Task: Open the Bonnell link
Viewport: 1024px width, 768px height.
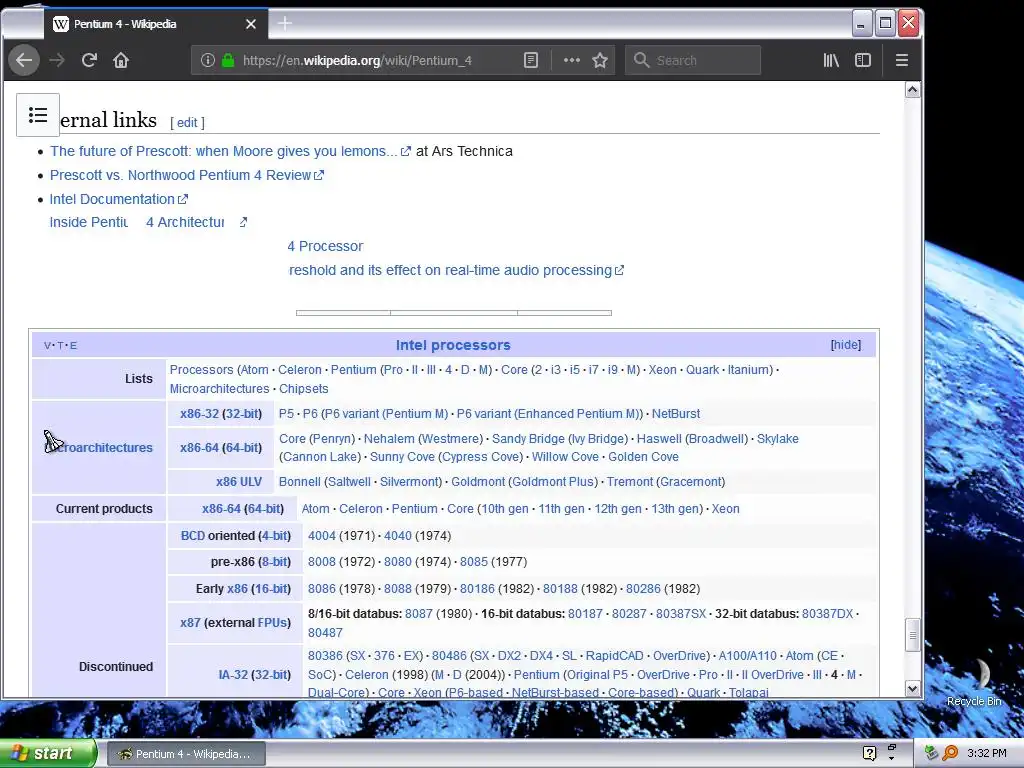Action: pyautogui.click(x=299, y=482)
